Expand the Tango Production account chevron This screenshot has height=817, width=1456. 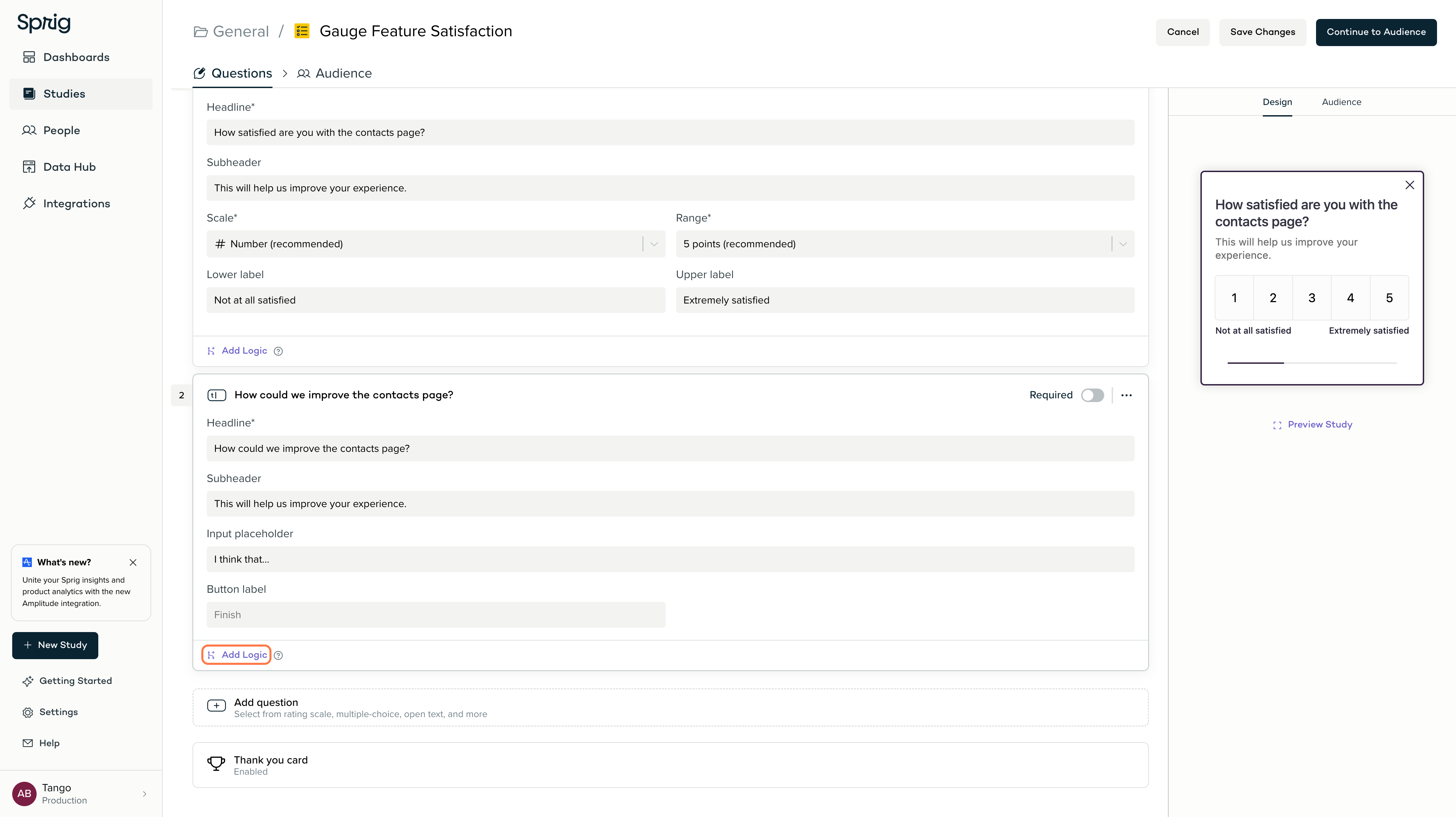[x=145, y=794]
